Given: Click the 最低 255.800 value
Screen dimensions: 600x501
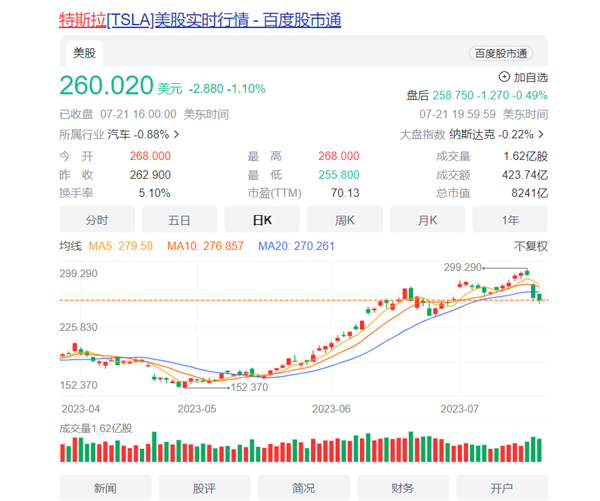Looking at the screenshot, I should coord(339,175).
